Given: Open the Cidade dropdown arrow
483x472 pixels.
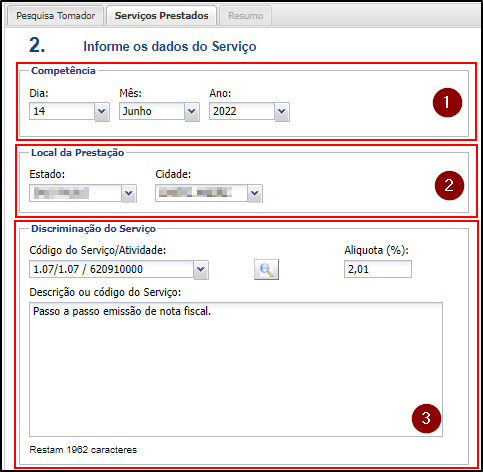Looking at the screenshot, I should pyautogui.click(x=255, y=193).
